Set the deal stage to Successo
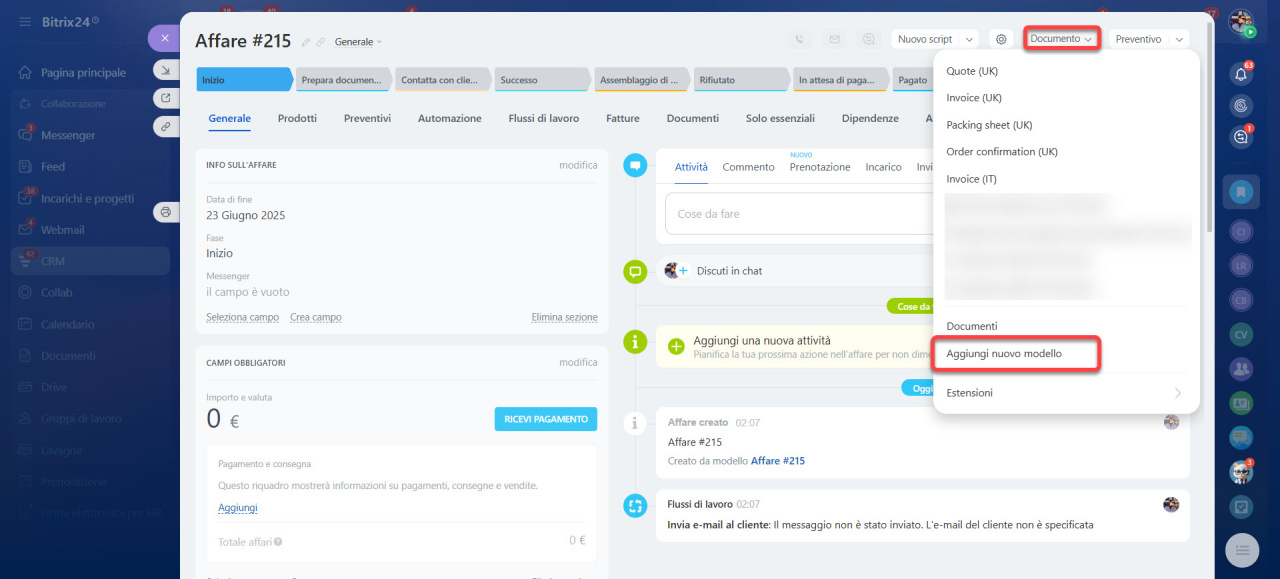This screenshot has height=579, width=1280. 540,80
